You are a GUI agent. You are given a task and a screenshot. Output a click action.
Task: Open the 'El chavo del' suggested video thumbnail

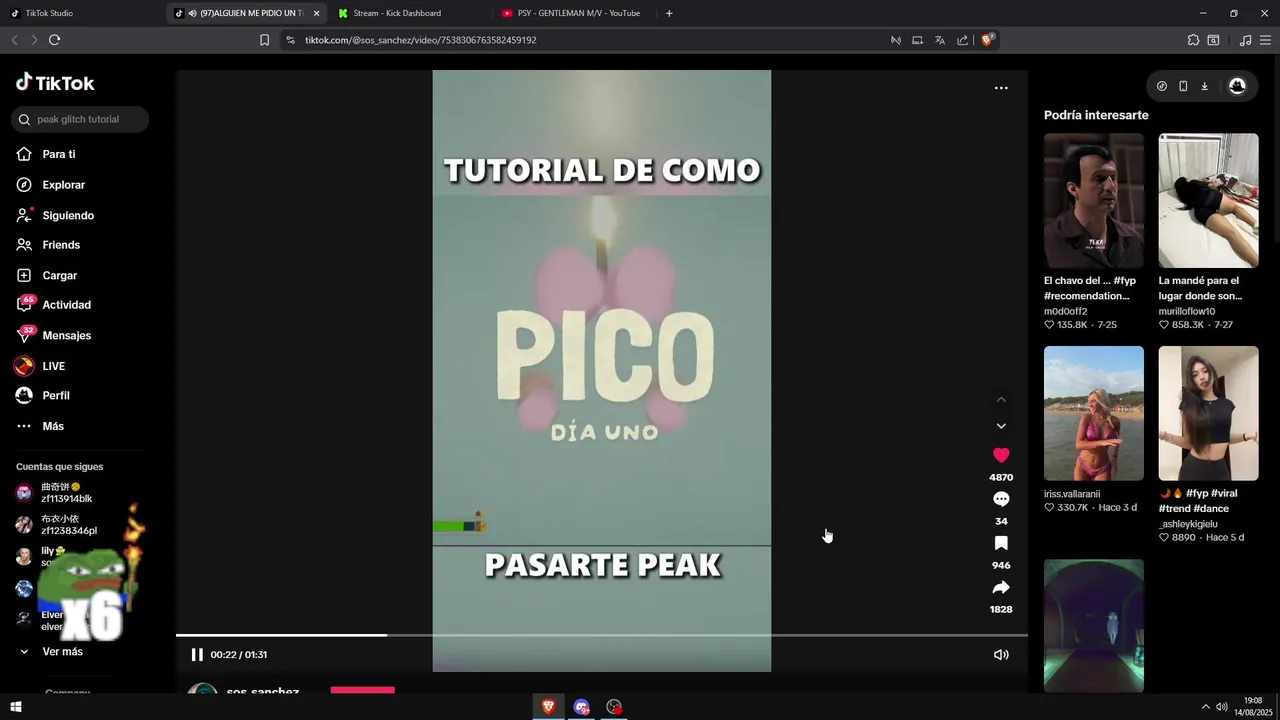1094,200
